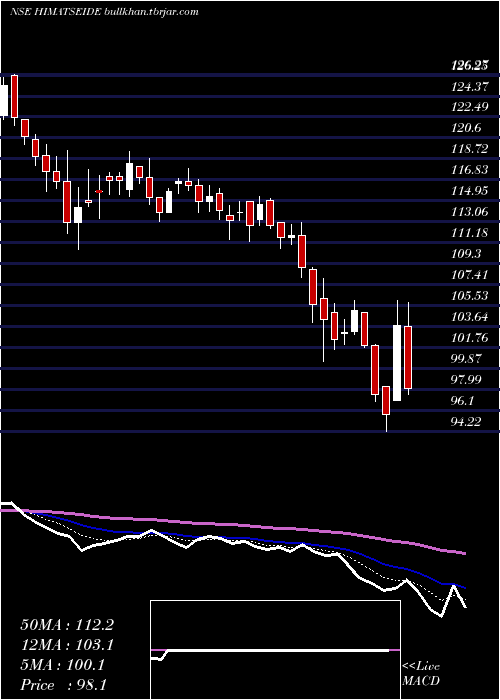Click the 5MA : 100.1 readout
The height and width of the screenshot is (700, 500).
(62, 665)
